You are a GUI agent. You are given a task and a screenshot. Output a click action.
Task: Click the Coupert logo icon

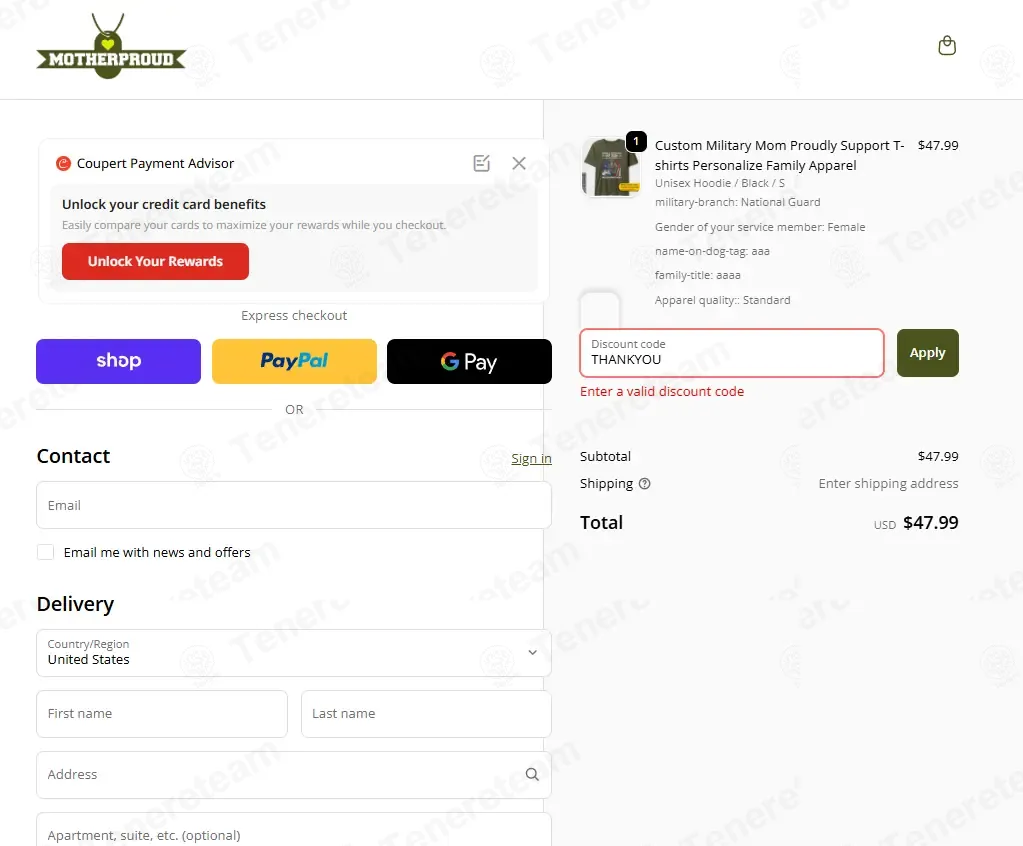(x=63, y=163)
